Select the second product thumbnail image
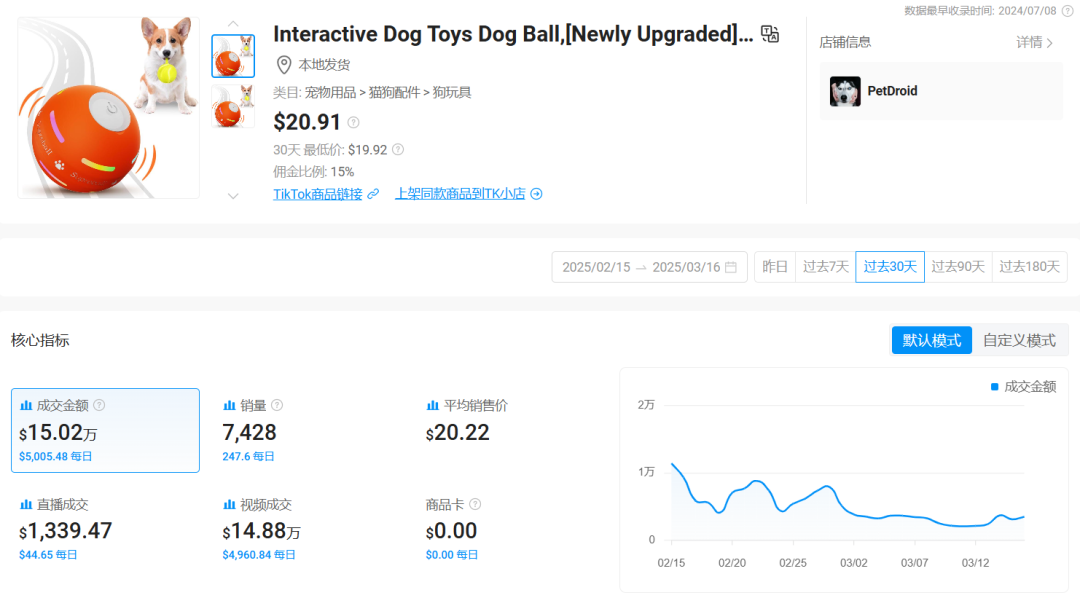This screenshot has height=598, width=1080. (x=233, y=106)
